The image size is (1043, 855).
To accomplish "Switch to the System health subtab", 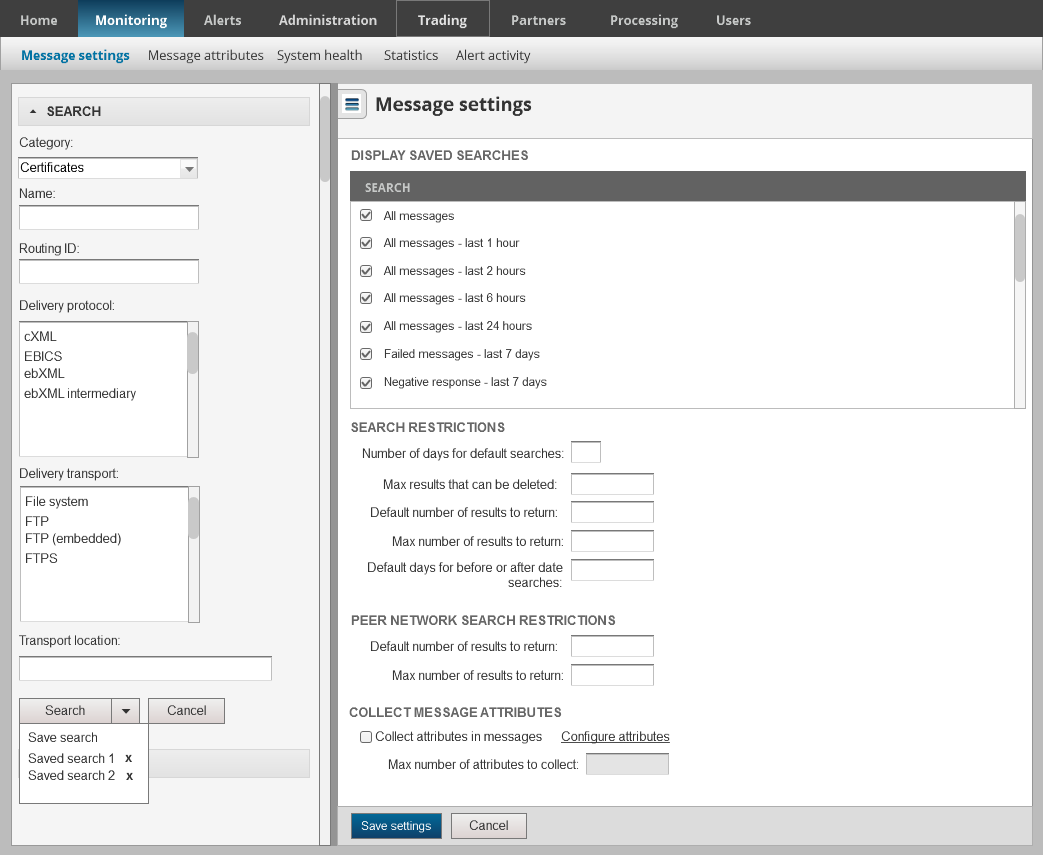I will pyautogui.click(x=319, y=55).
